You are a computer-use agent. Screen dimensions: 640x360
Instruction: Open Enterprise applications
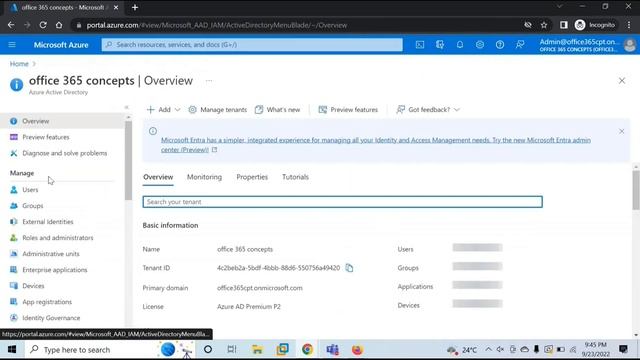click(55, 270)
